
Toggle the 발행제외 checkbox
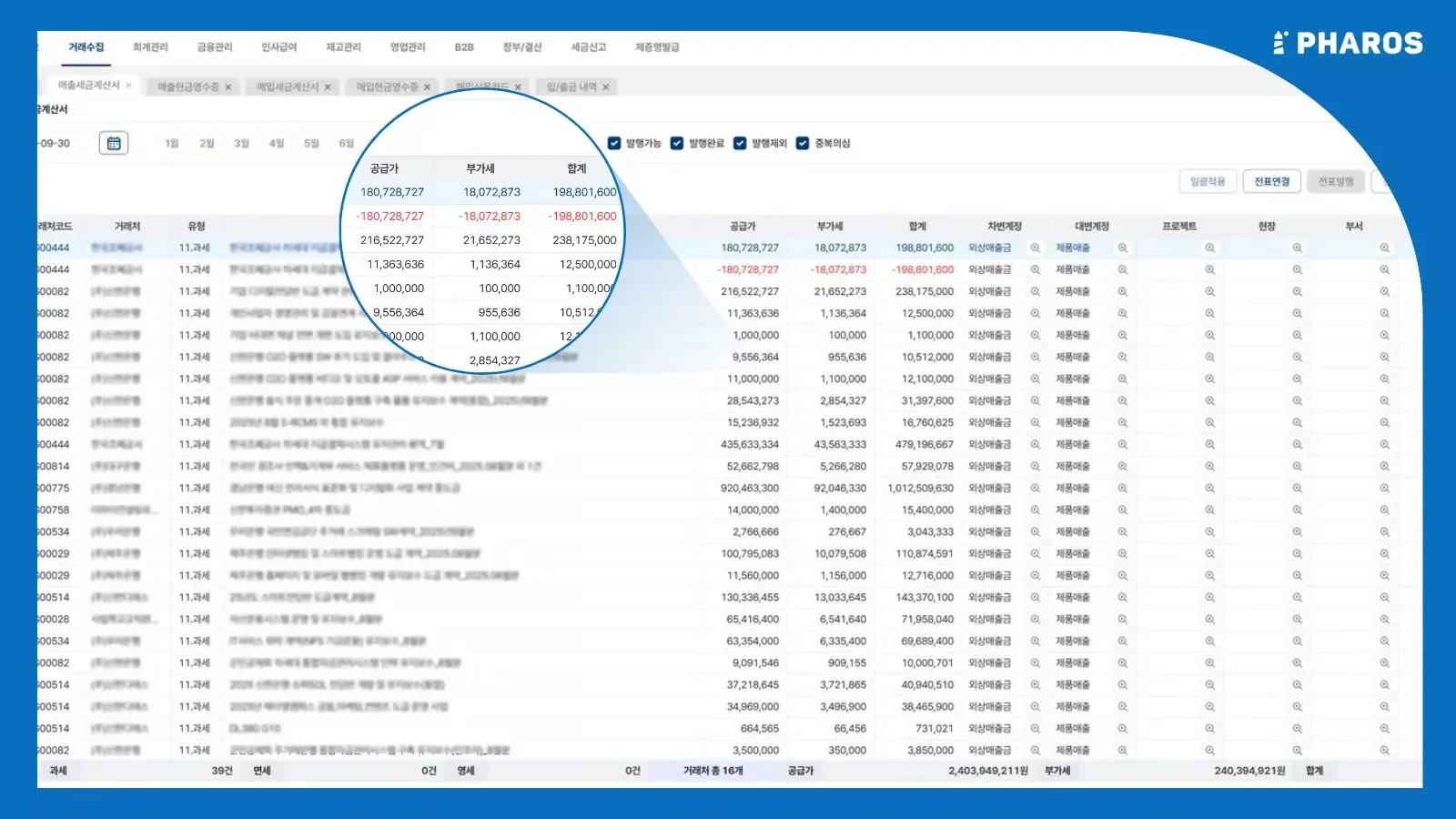click(x=740, y=144)
